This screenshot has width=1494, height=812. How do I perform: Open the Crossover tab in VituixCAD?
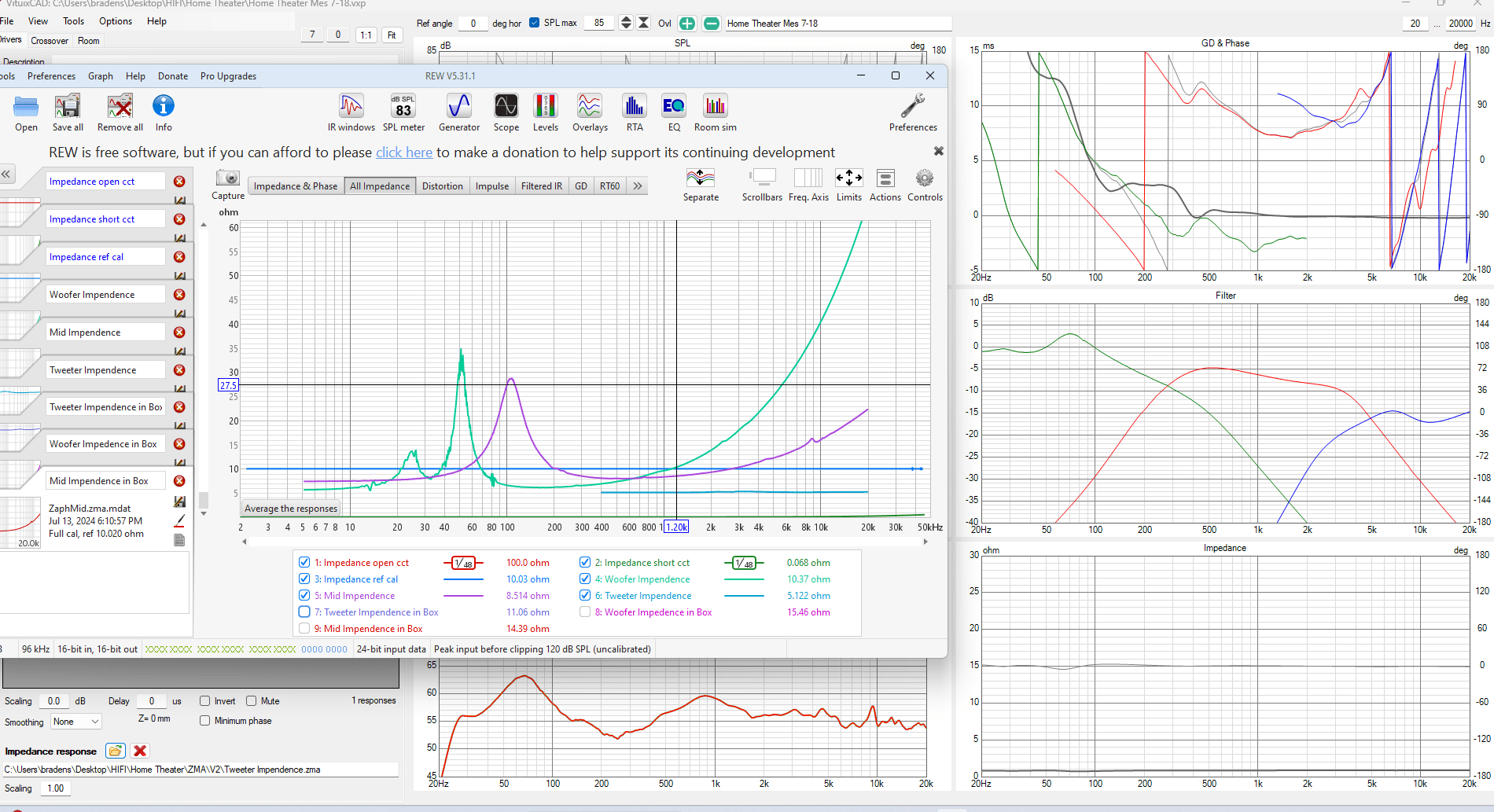(x=50, y=41)
